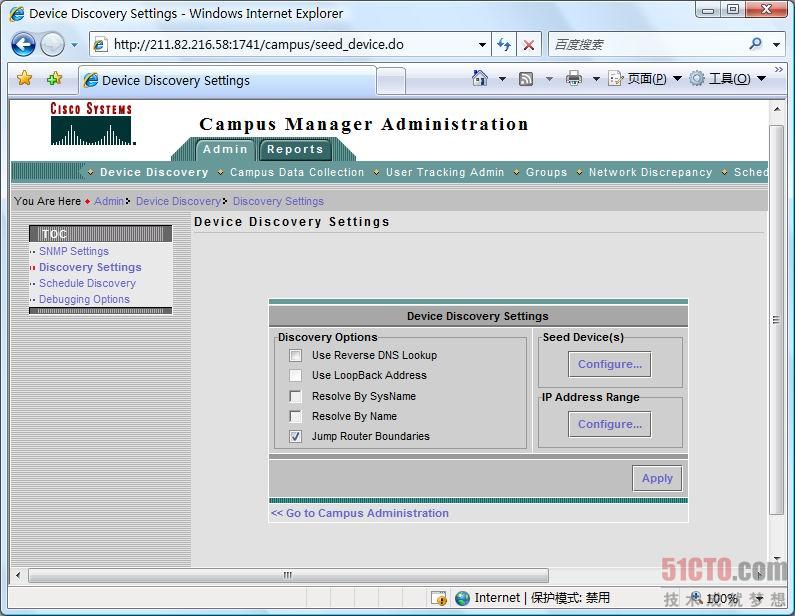Open Debugging Options in the TOC
This screenshot has height=616, width=795.
point(84,299)
